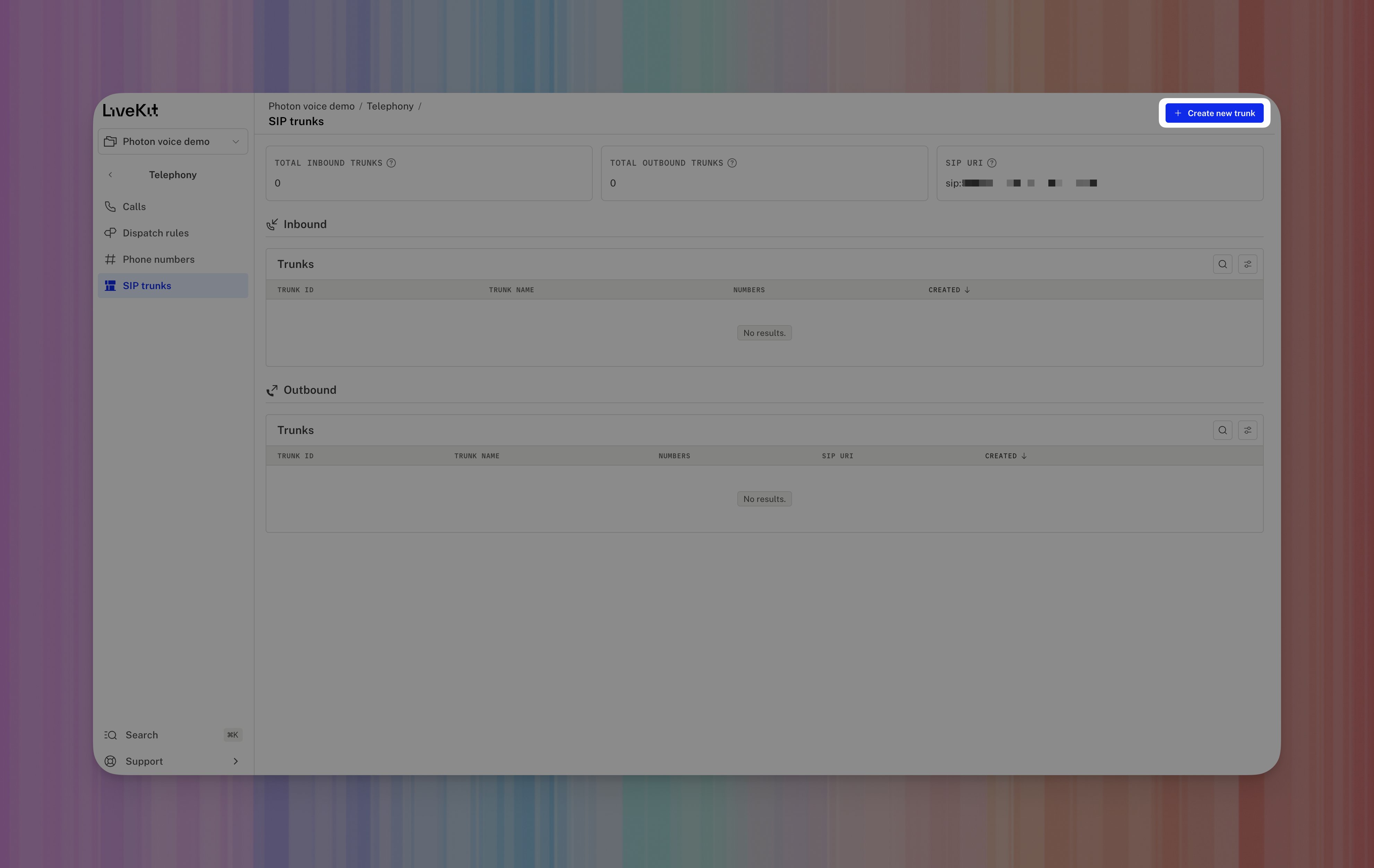Viewport: 1374px width, 868px height.
Task: Open Phone numbers in the sidebar
Action: 173,259
